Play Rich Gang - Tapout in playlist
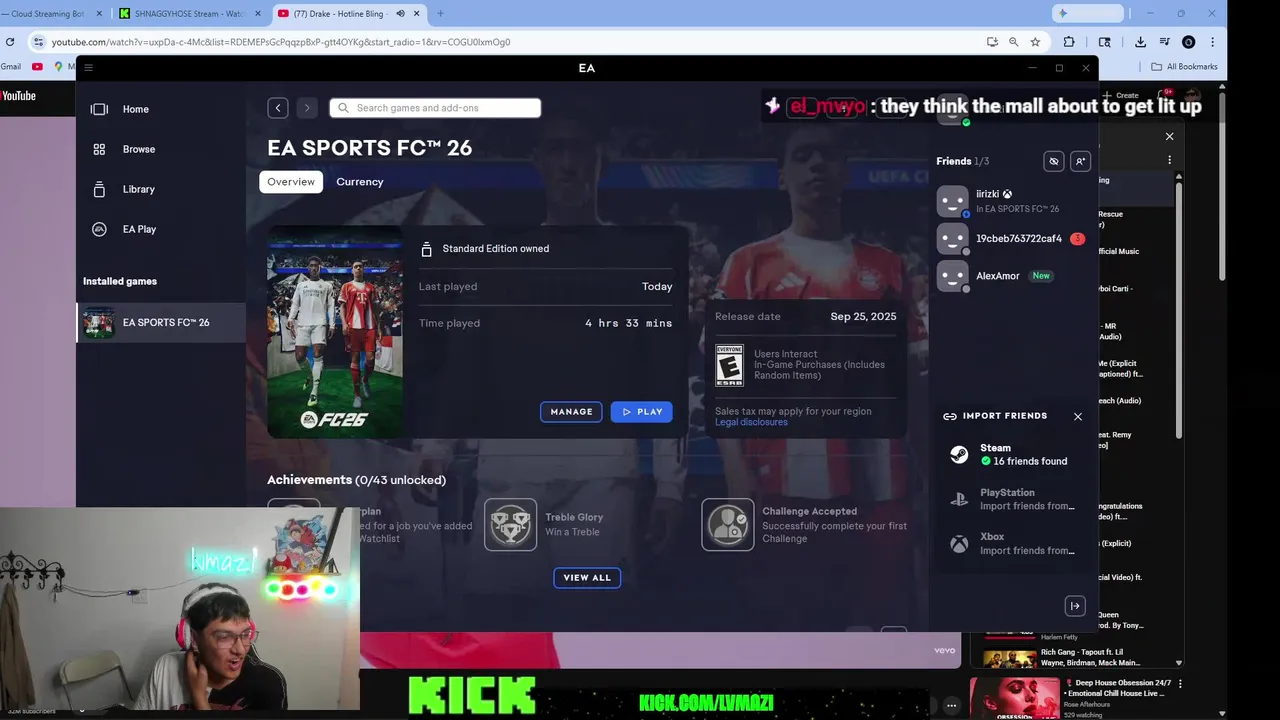This screenshot has height=720, width=1280. coord(1069,659)
